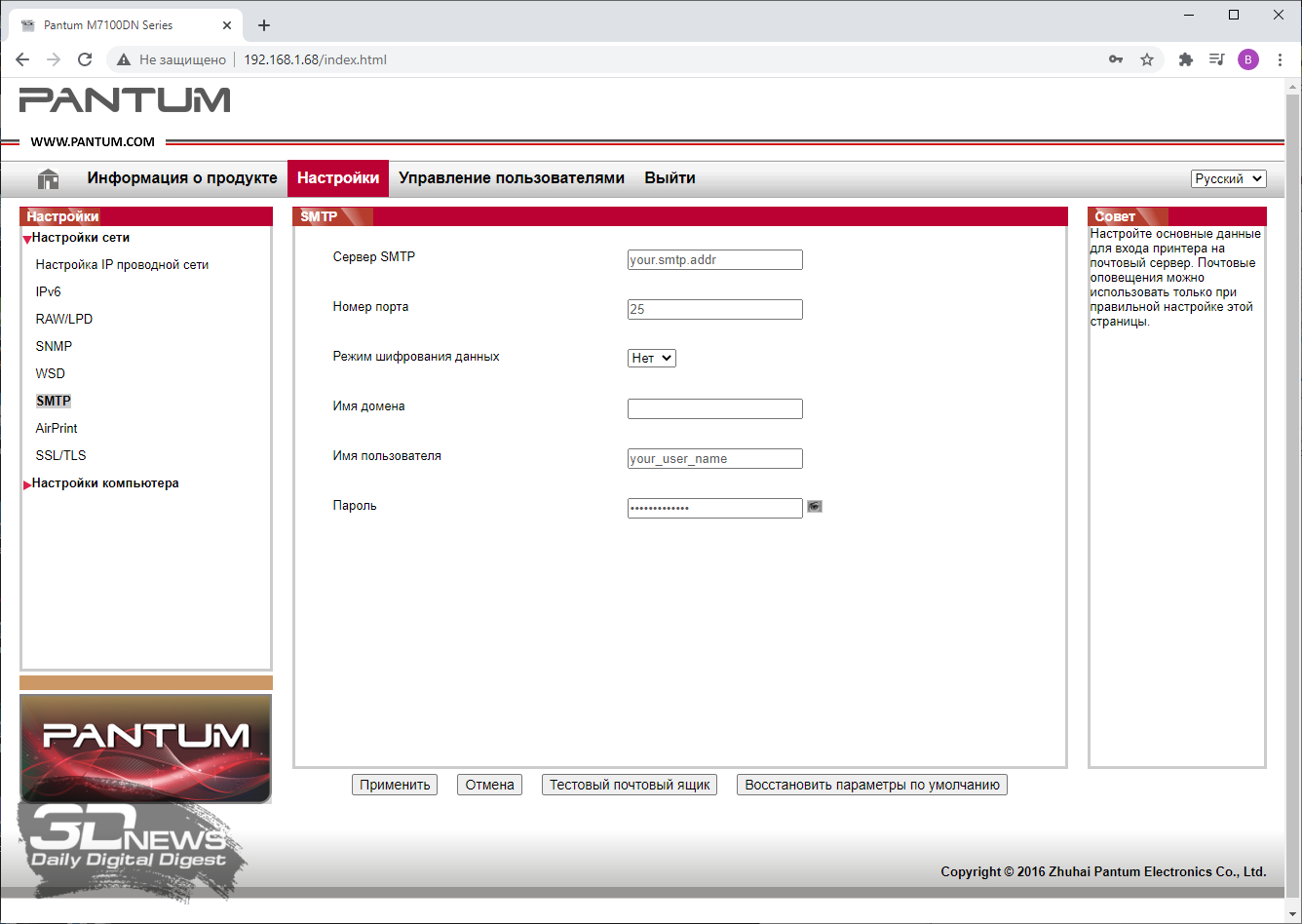Click Тестовый почтовый ящик button

(630, 785)
